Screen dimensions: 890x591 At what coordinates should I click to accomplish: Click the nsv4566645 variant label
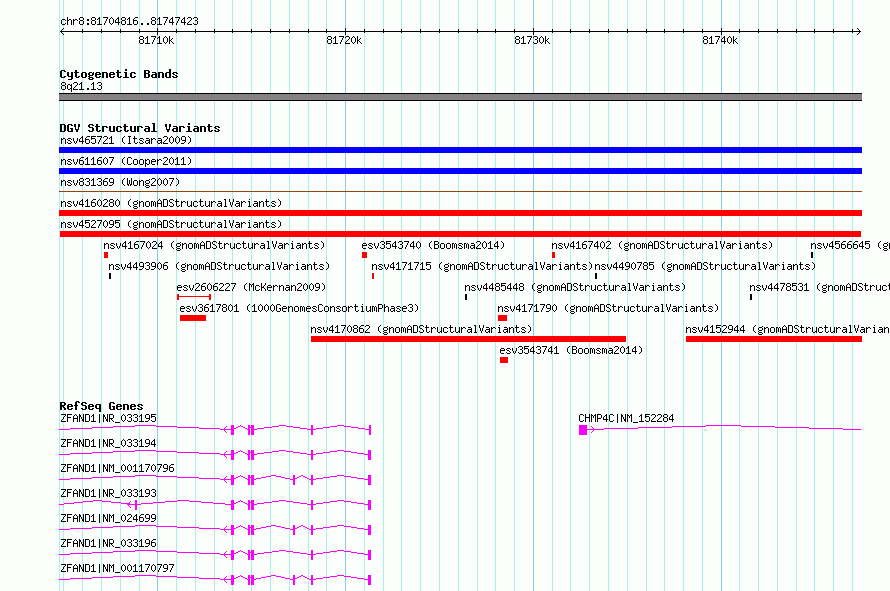[850, 245]
